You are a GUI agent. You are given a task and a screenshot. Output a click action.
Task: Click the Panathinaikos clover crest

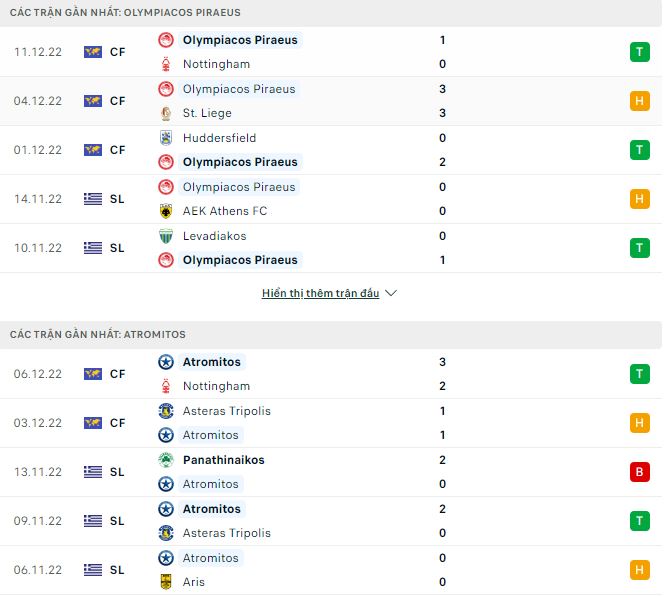pyautogui.click(x=166, y=460)
